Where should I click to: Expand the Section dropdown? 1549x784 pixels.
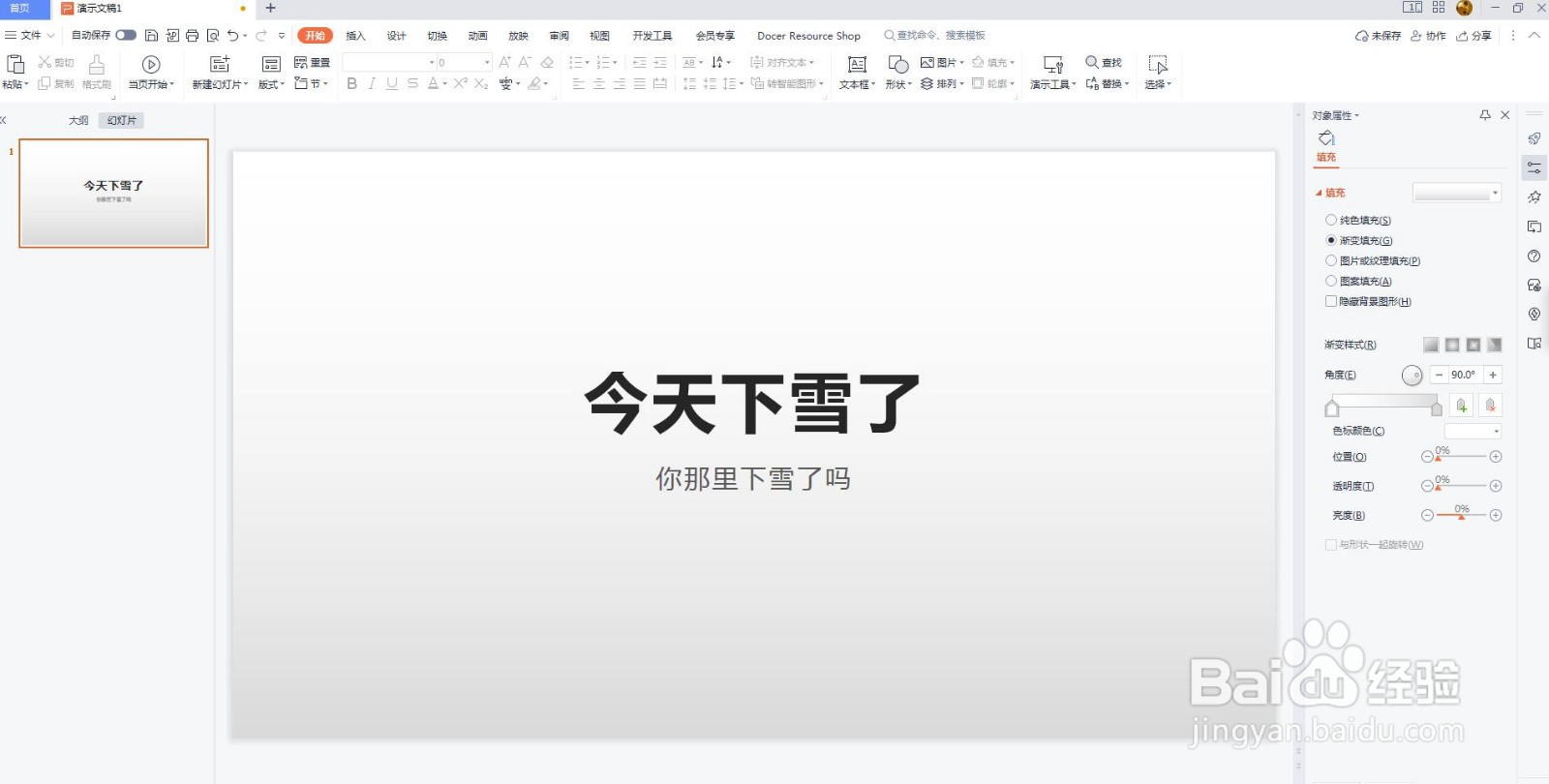click(x=312, y=84)
